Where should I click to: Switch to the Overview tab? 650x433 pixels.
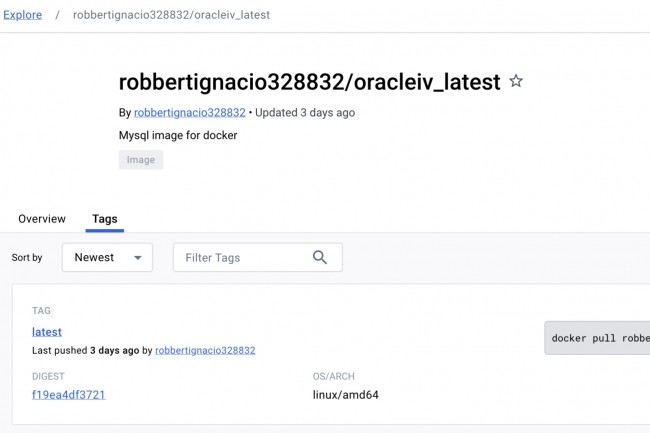click(42, 219)
